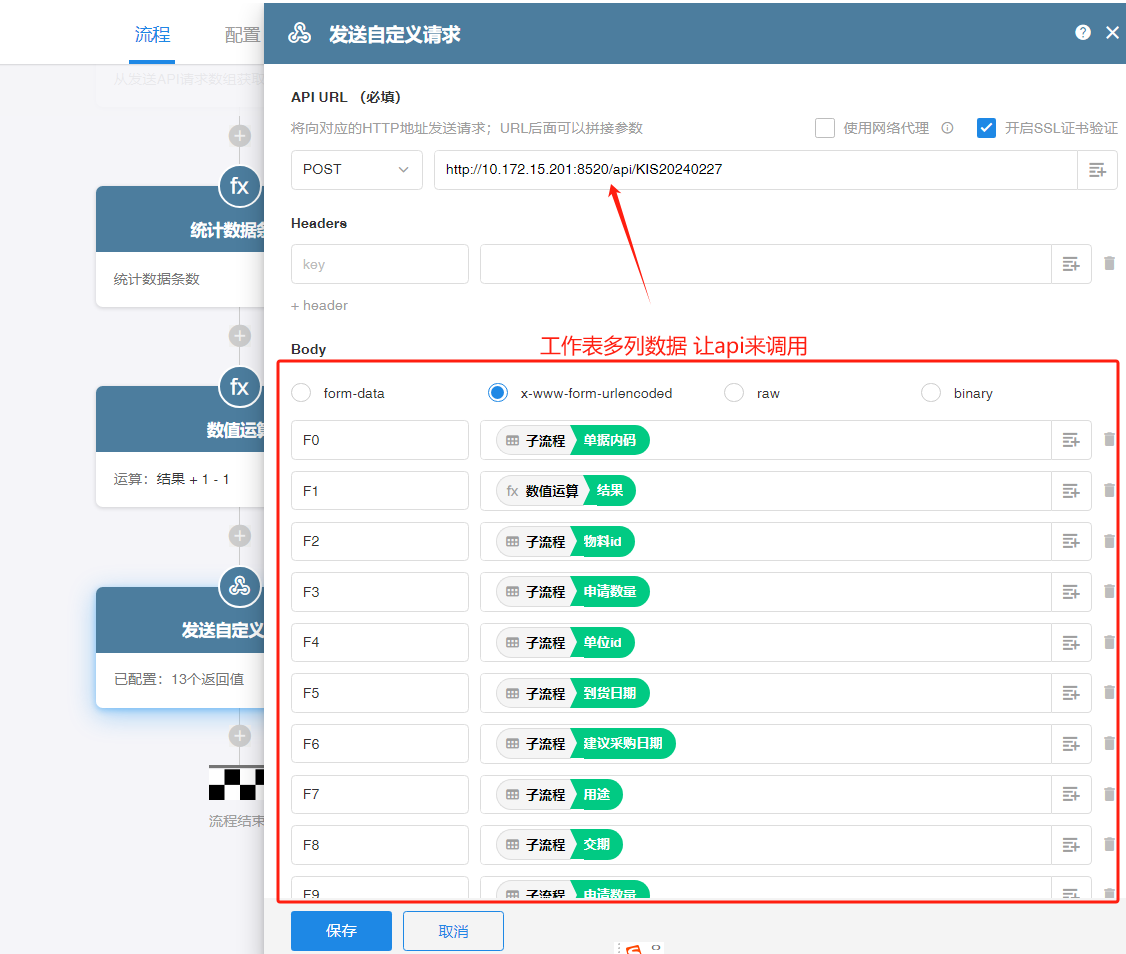
Task: Open field selector for F7 row
Action: [x=1071, y=795]
